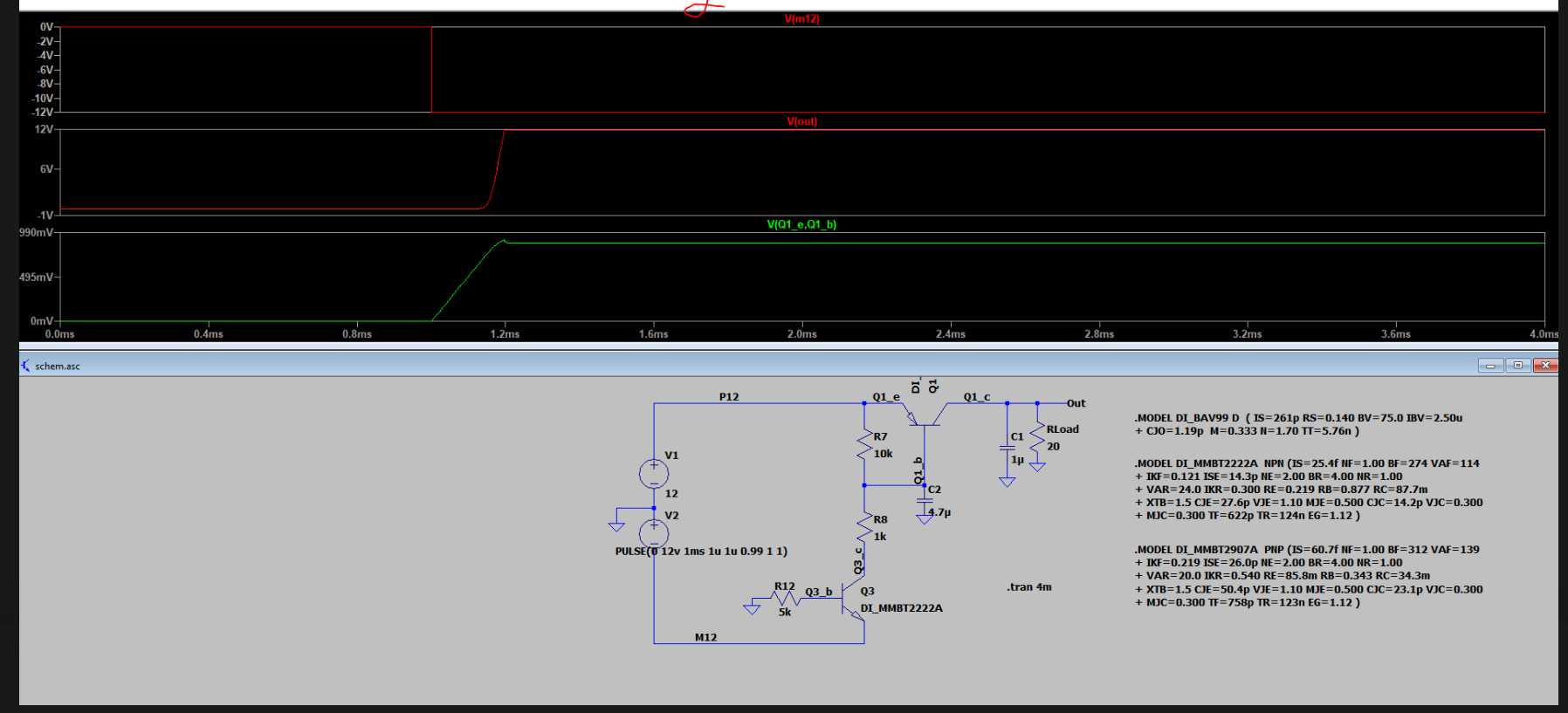The image size is (1568, 713).
Task: Close the schem.asc schematic window
Action: click(1544, 365)
